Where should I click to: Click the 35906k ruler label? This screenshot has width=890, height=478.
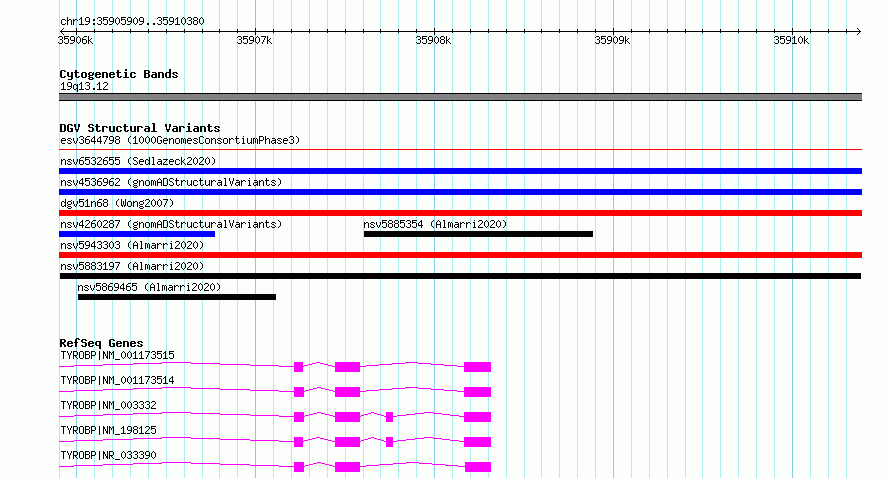75,40
